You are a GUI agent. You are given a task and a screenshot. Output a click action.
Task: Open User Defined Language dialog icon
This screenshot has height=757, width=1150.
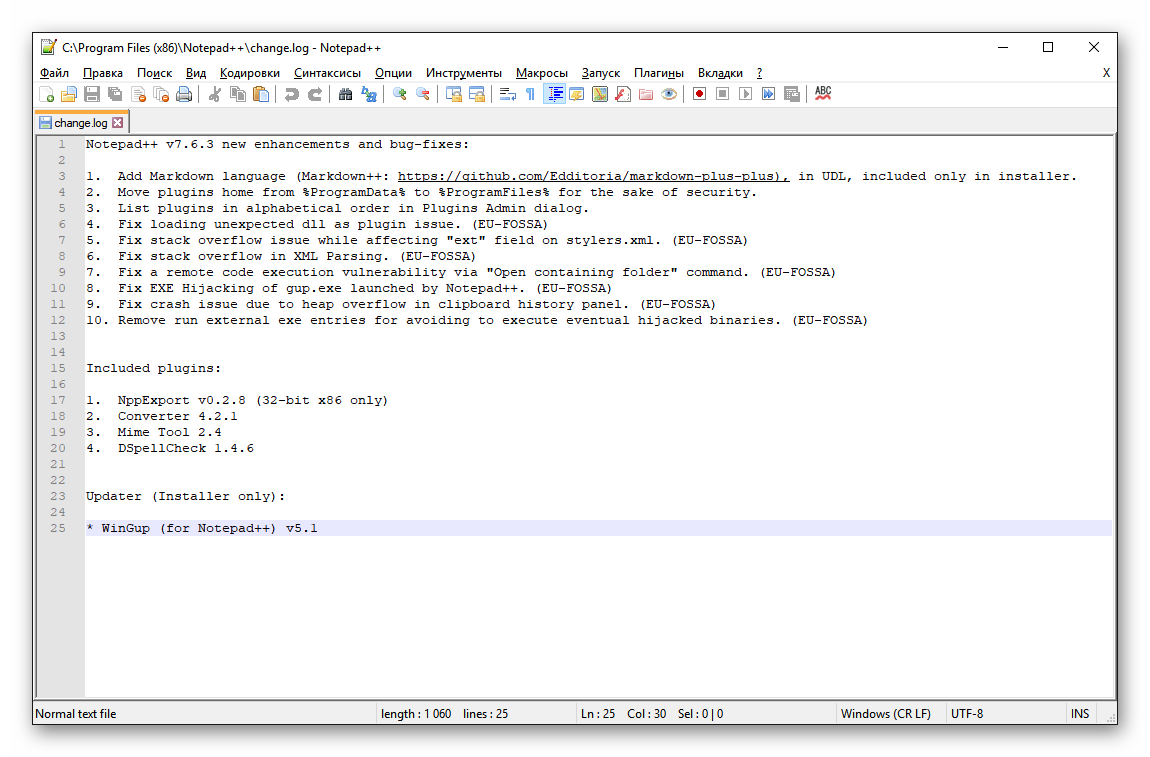click(576, 94)
